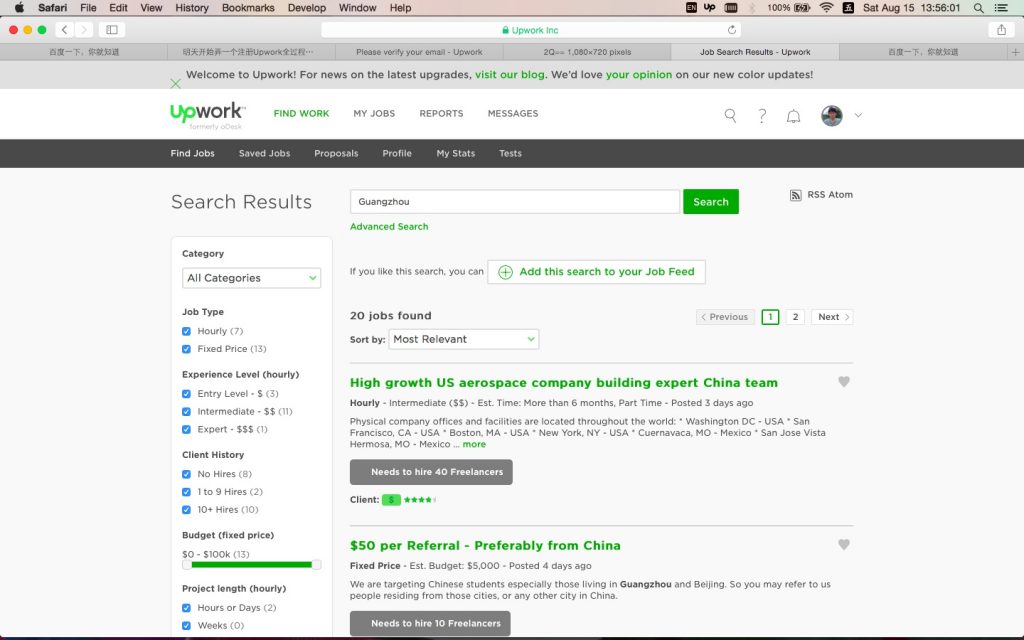The image size is (1024, 640).
Task: Jump to results page 2
Action: coord(795,317)
